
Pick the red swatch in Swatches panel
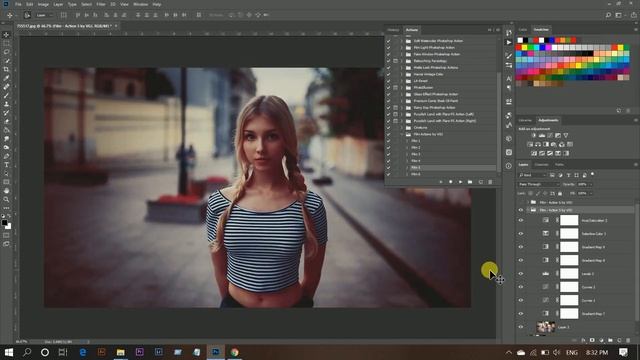coord(520,48)
